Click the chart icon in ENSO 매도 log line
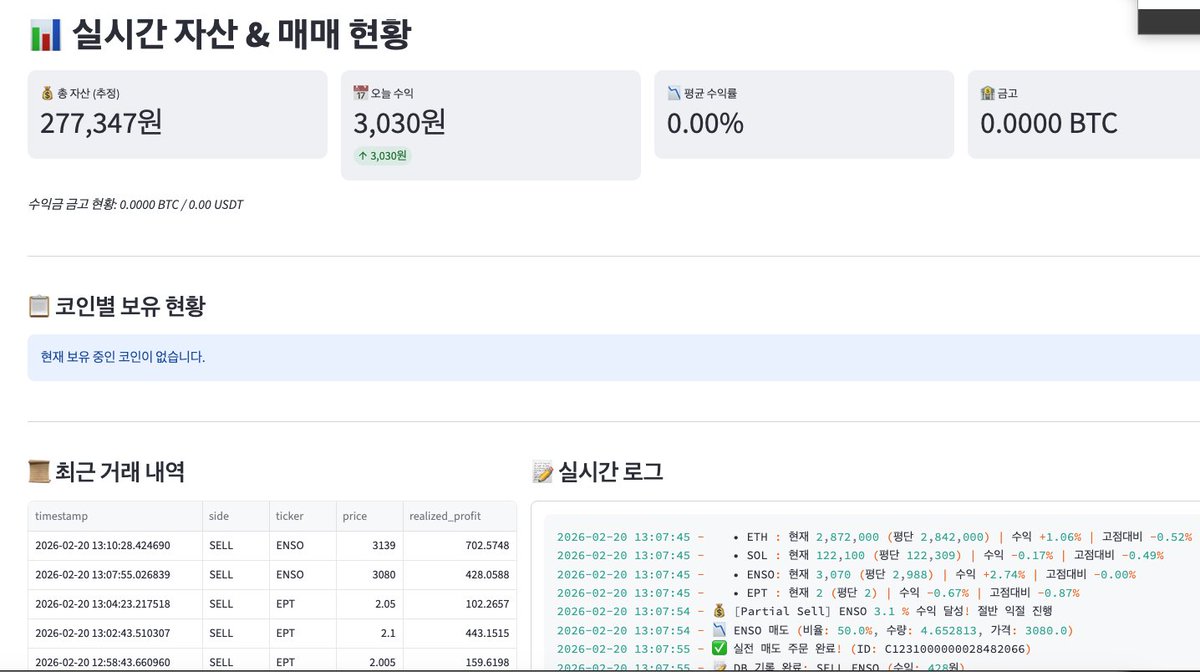The width and height of the screenshot is (1200, 672). click(x=719, y=629)
